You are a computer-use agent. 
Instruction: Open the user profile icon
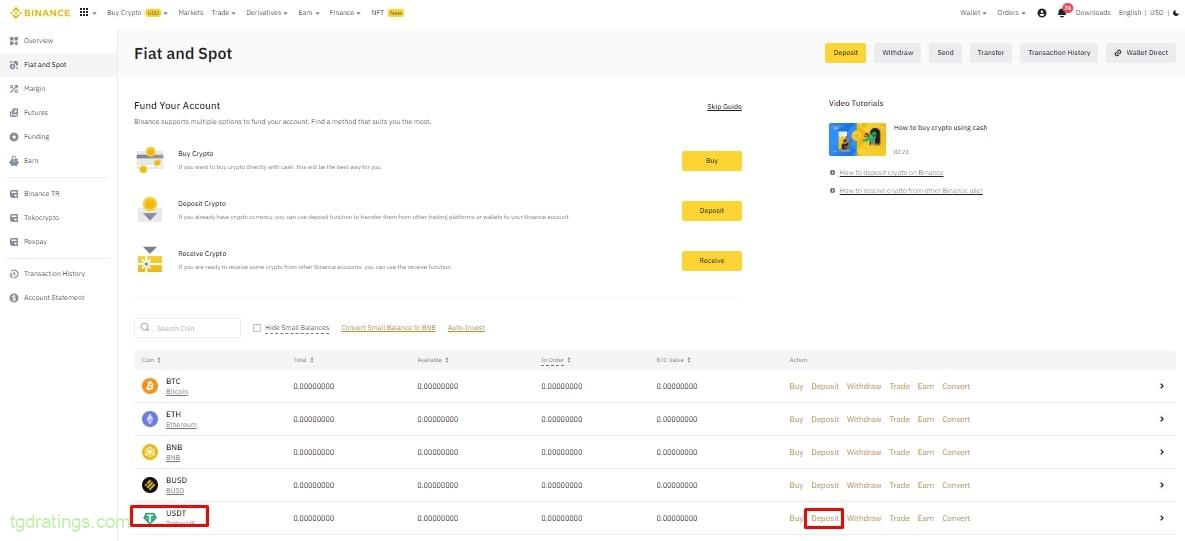[x=1042, y=13]
